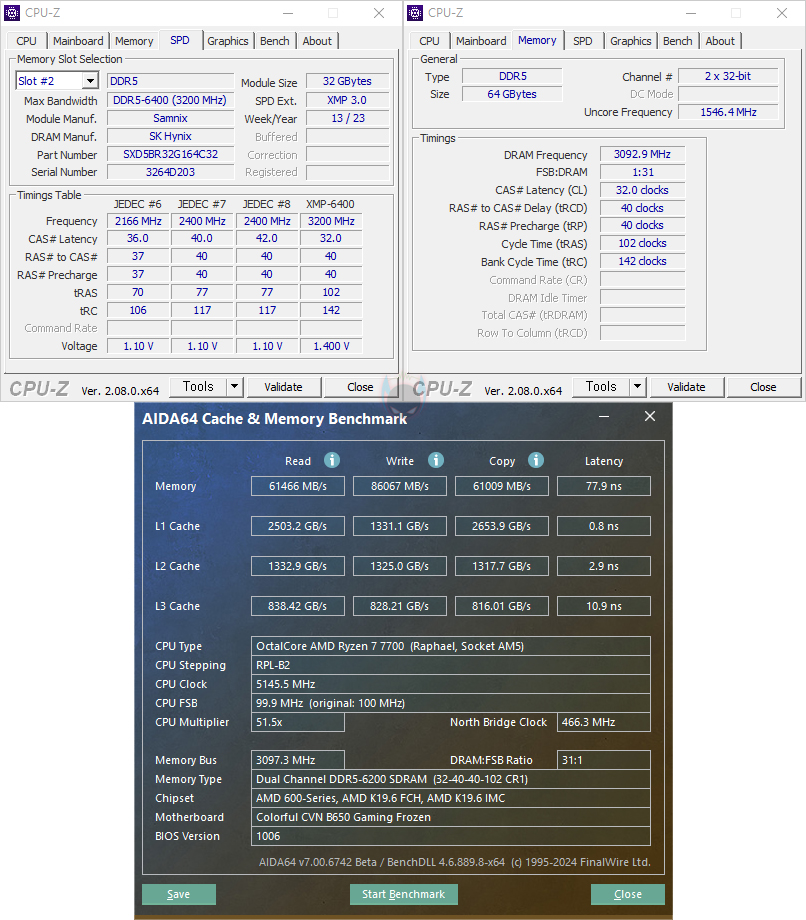Click the Save button in AIDA64

179,894
